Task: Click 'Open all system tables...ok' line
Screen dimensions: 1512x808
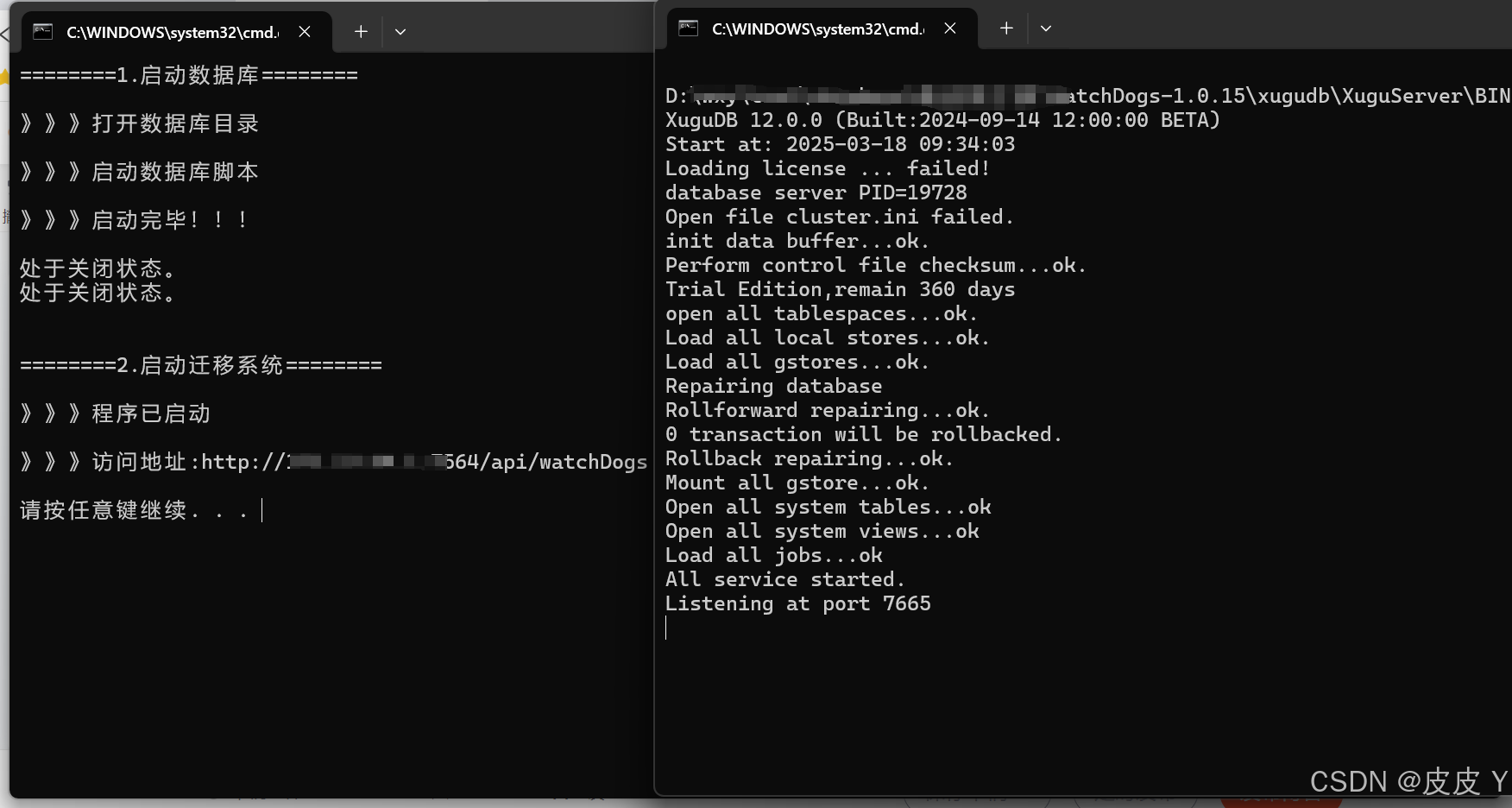Action: click(x=828, y=507)
